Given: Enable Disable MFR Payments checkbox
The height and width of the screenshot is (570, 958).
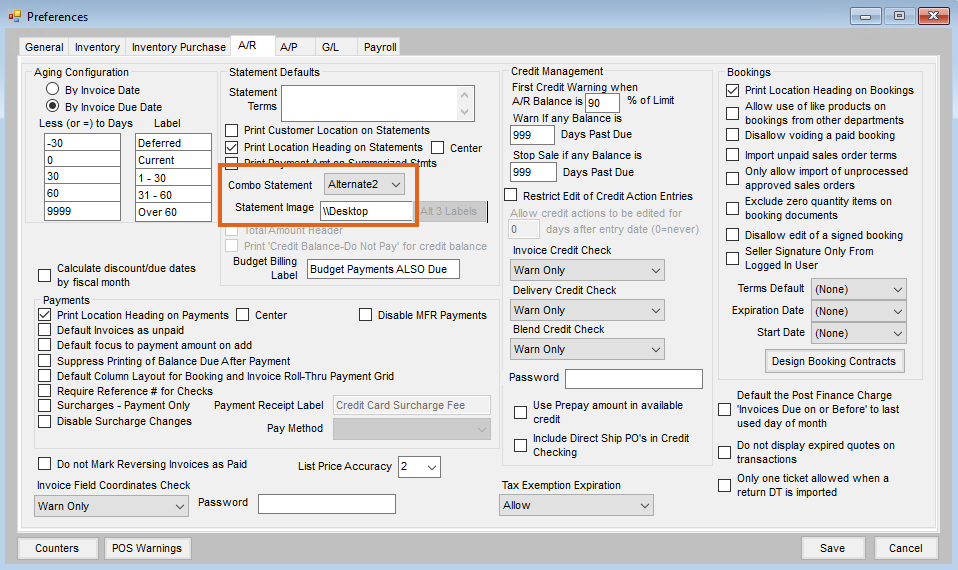Looking at the screenshot, I should tap(365, 315).
